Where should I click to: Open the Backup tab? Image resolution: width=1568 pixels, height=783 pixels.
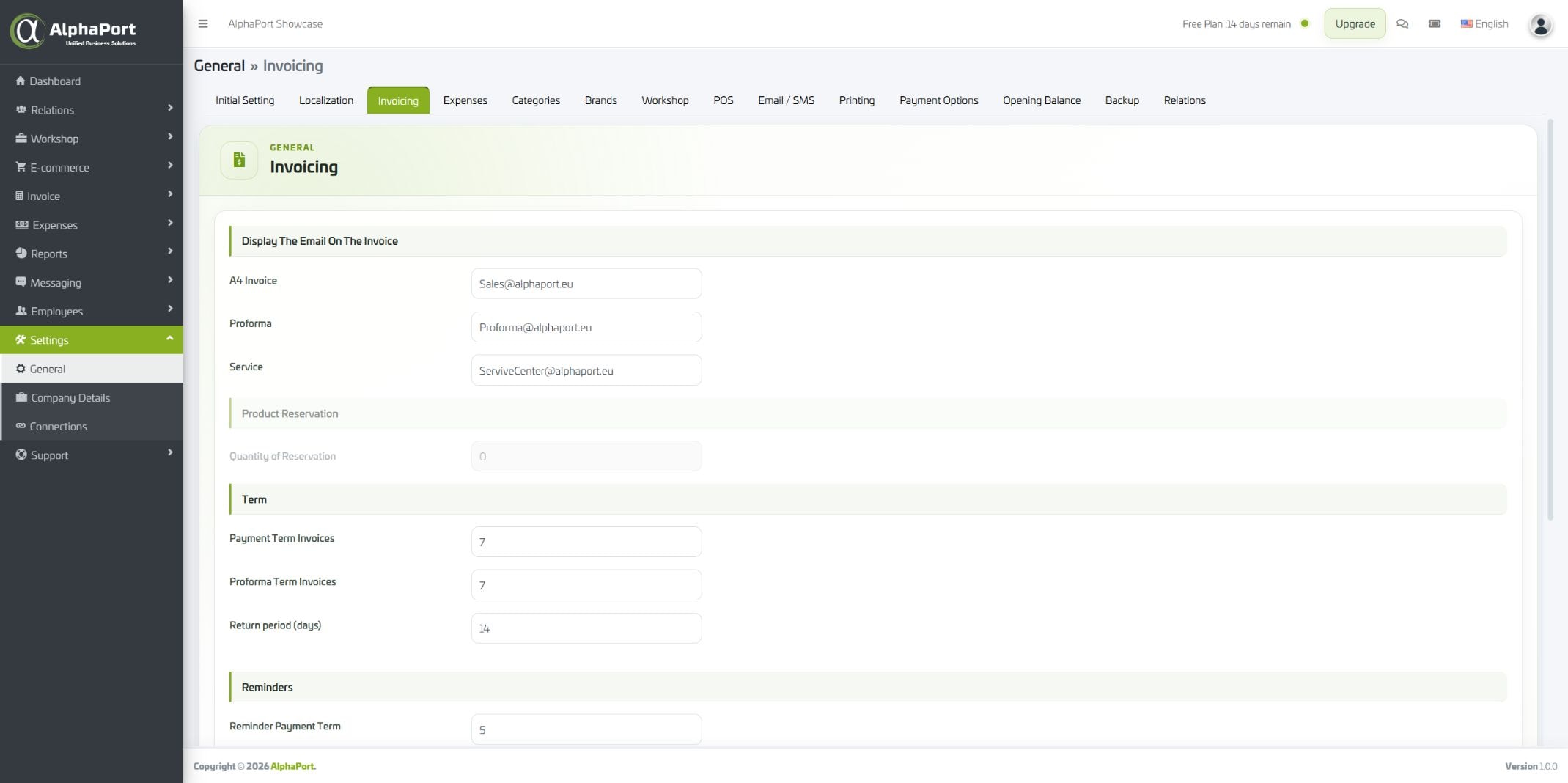[x=1122, y=100]
